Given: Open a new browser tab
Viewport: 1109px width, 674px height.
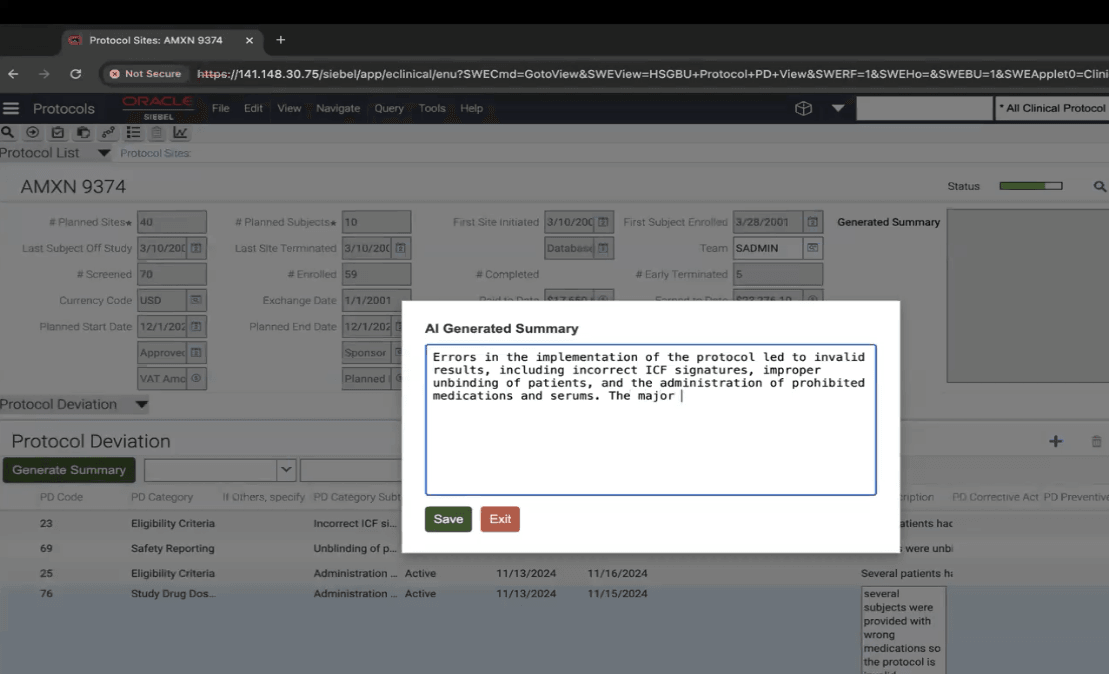Looking at the screenshot, I should tap(281, 40).
